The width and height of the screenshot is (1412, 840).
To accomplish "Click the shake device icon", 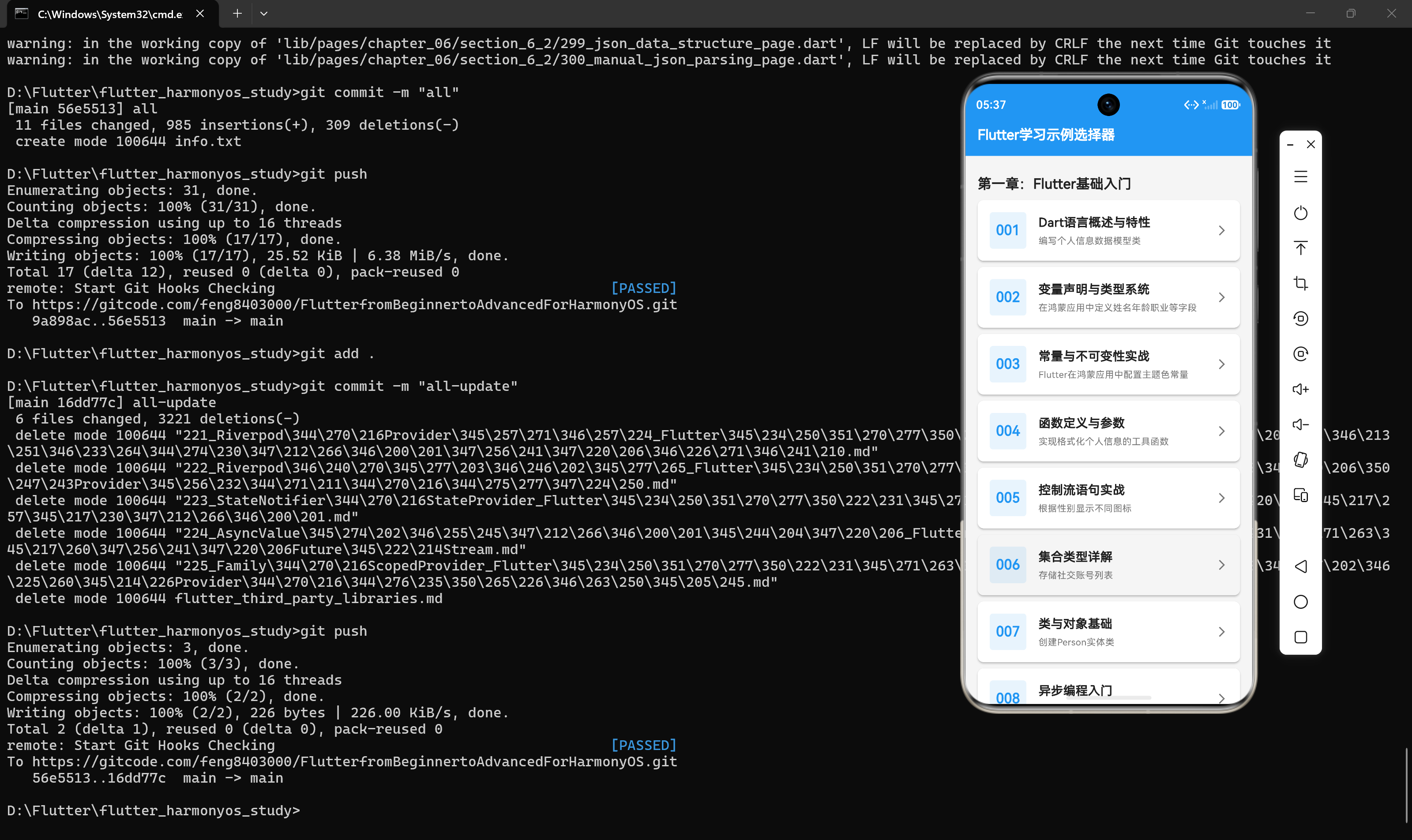I will click(x=1300, y=460).
